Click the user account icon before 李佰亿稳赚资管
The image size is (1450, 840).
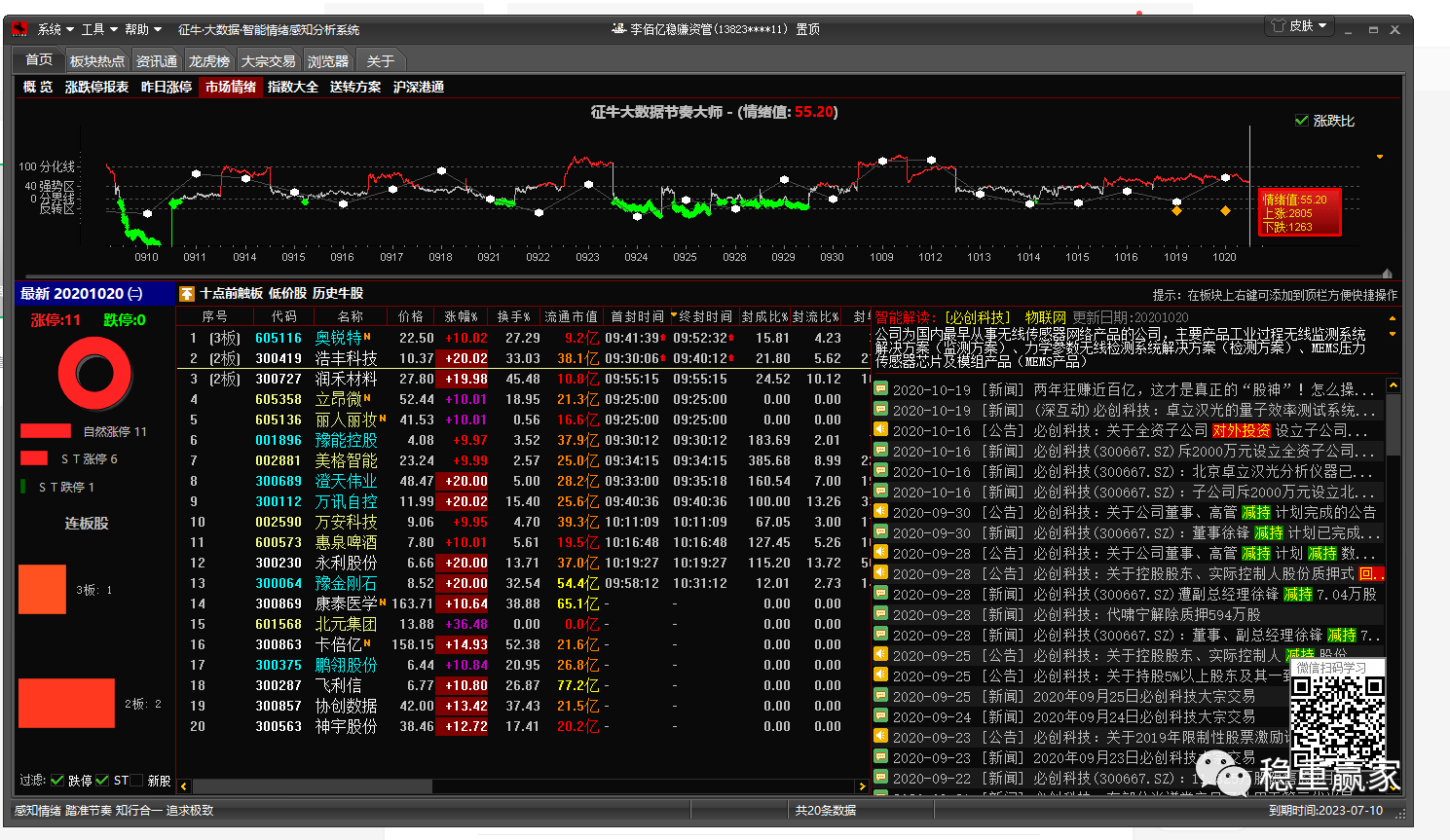617,29
